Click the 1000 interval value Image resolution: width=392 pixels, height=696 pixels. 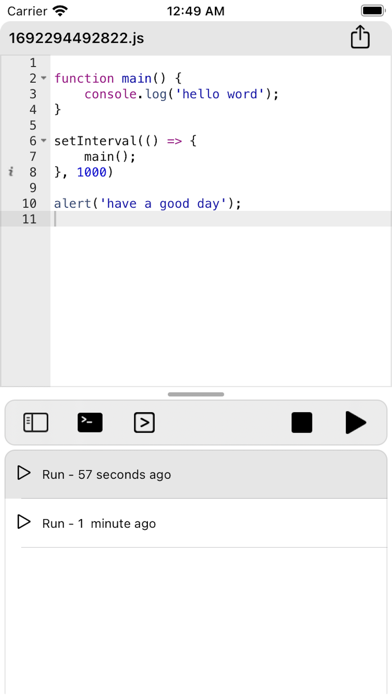pos(92,172)
